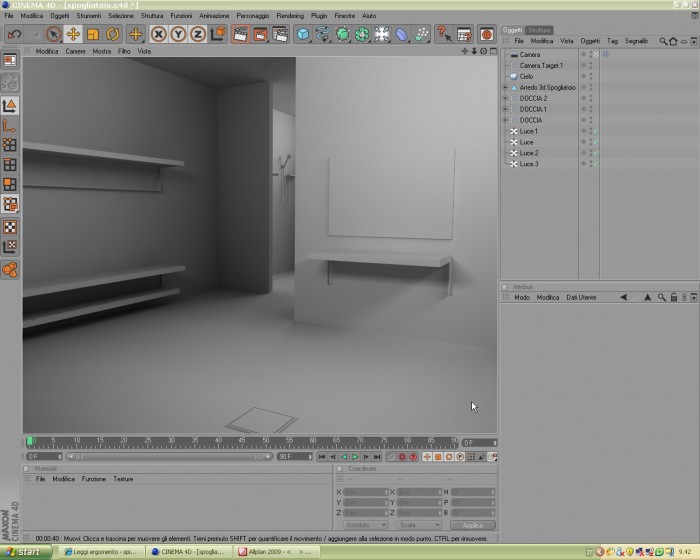
Task: Click the Applica button
Action: [x=473, y=525]
